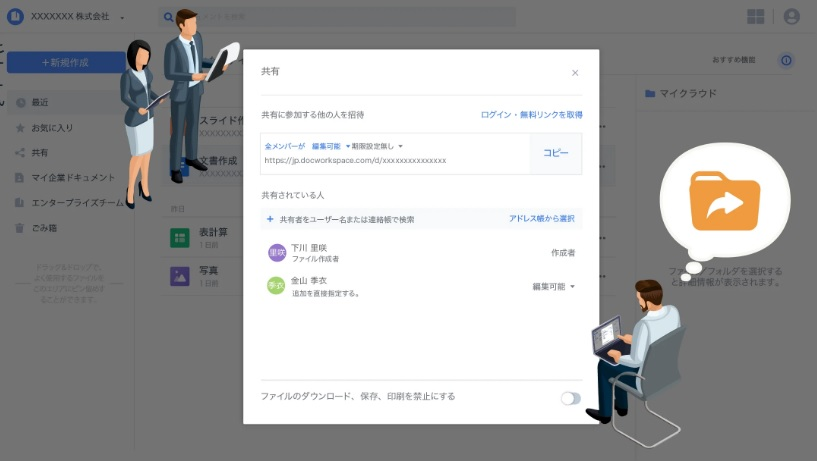Viewport: 817px width, 461px height.
Task: Expand the 期限設定無し expiry dropdown
Action: (375, 146)
